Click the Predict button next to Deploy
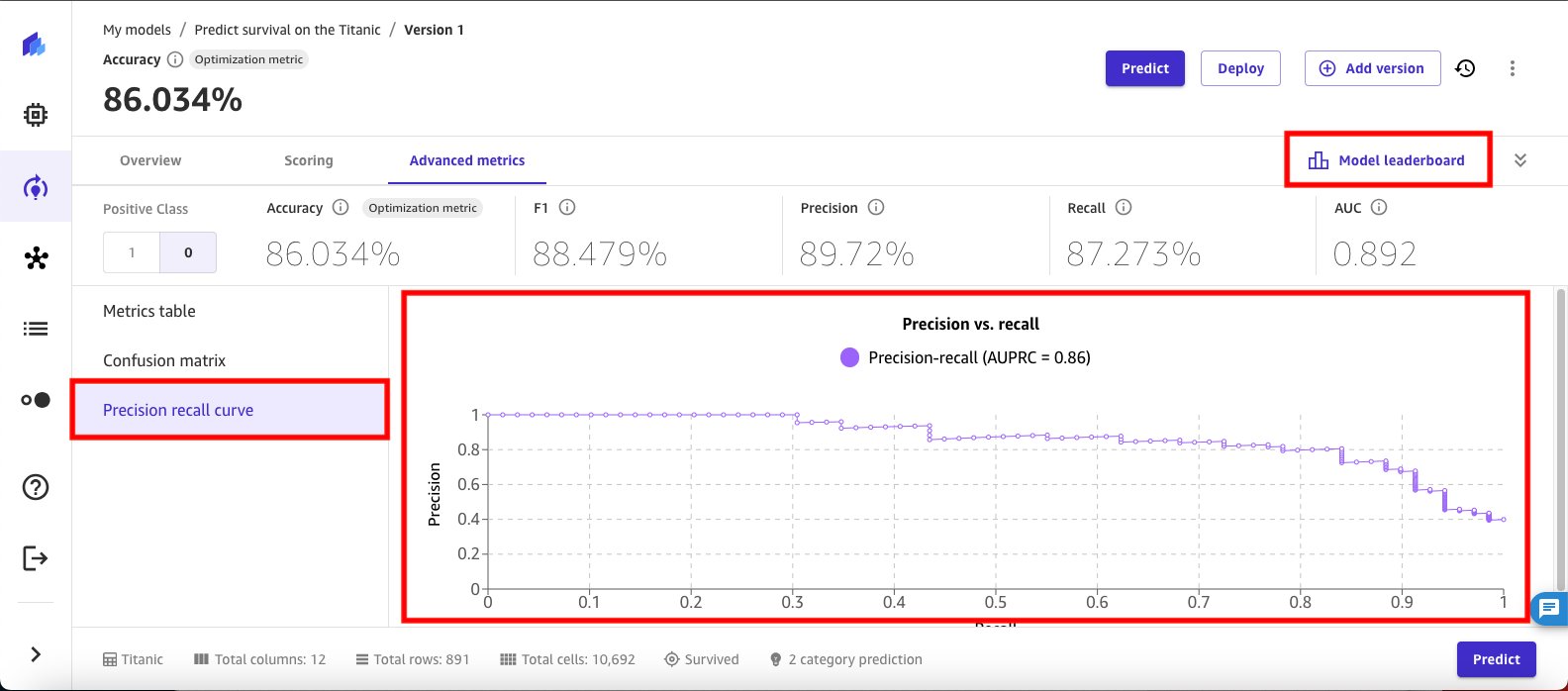This screenshot has width=1568, height=691. [1145, 68]
